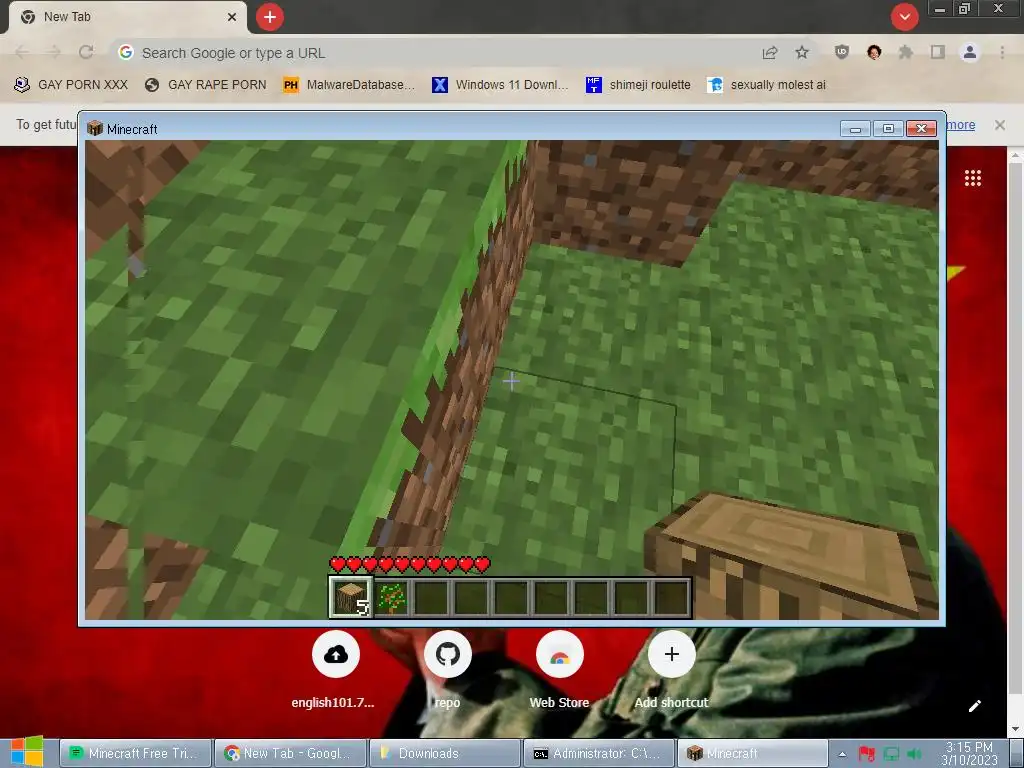Open the Extensions puzzle menu
1024x768 pixels.
pos(906,53)
